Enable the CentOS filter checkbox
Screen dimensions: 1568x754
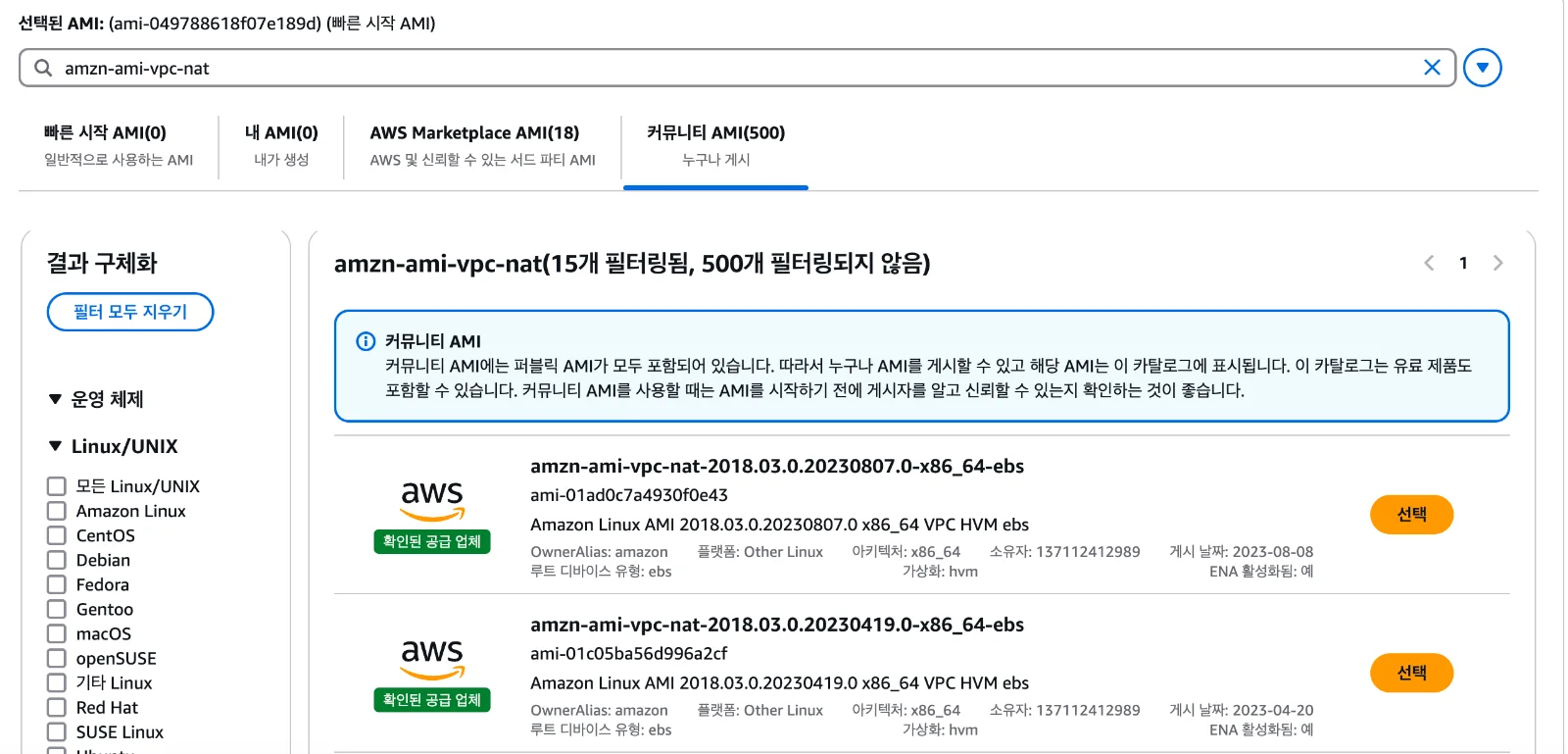57,535
